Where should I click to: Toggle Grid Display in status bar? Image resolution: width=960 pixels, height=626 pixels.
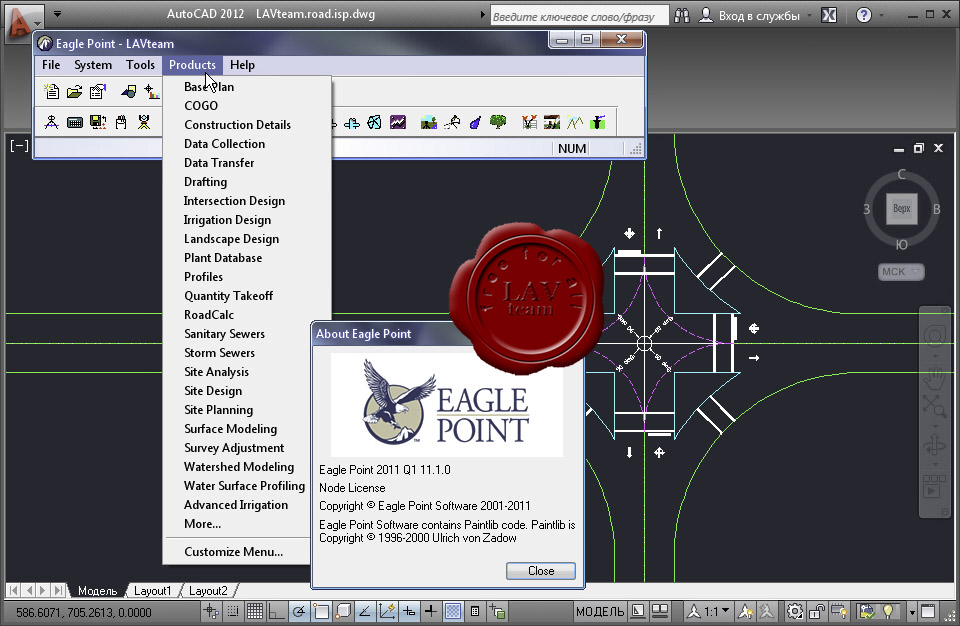coord(255,611)
